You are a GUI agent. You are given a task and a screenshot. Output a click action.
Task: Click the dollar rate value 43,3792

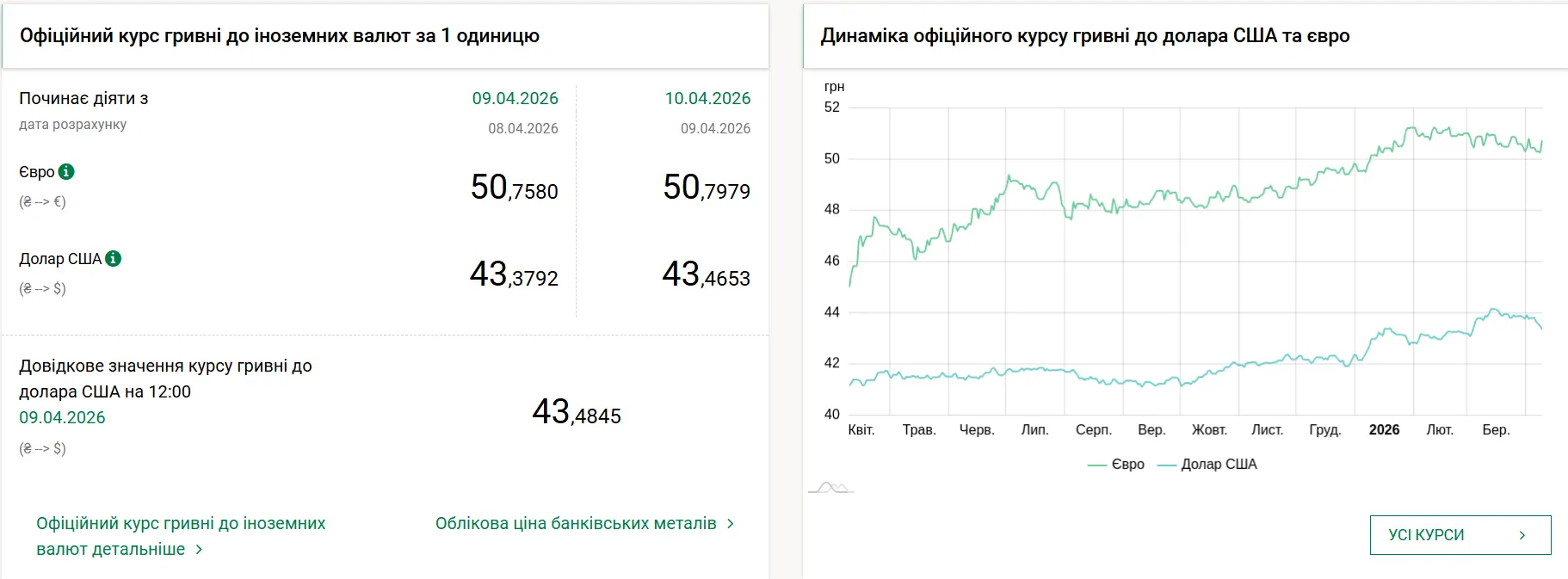click(514, 274)
